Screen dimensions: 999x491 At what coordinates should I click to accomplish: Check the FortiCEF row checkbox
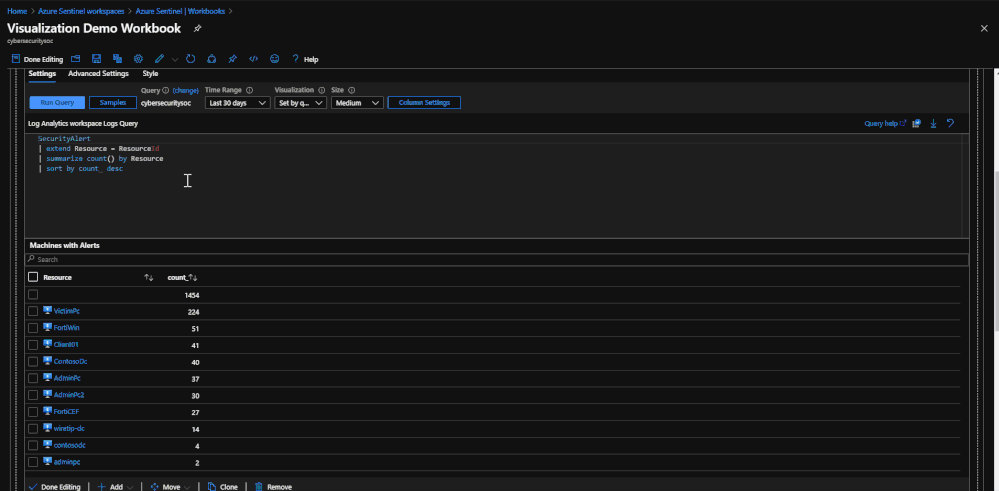(x=33, y=412)
